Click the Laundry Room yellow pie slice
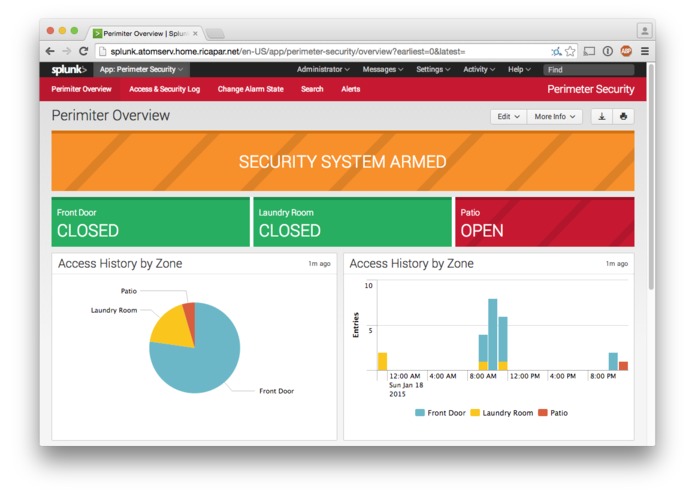The image size is (695, 494). click(175, 326)
